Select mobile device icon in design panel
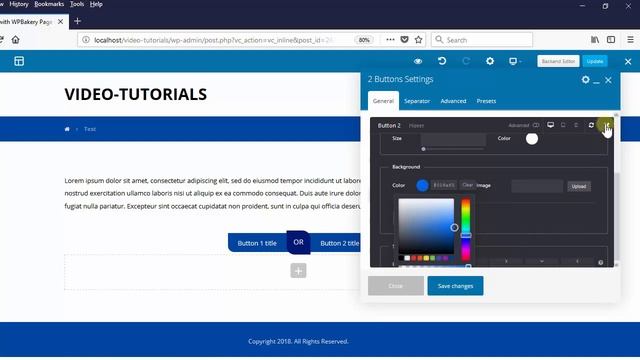Screen dimensions: 640x360 (576, 125)
